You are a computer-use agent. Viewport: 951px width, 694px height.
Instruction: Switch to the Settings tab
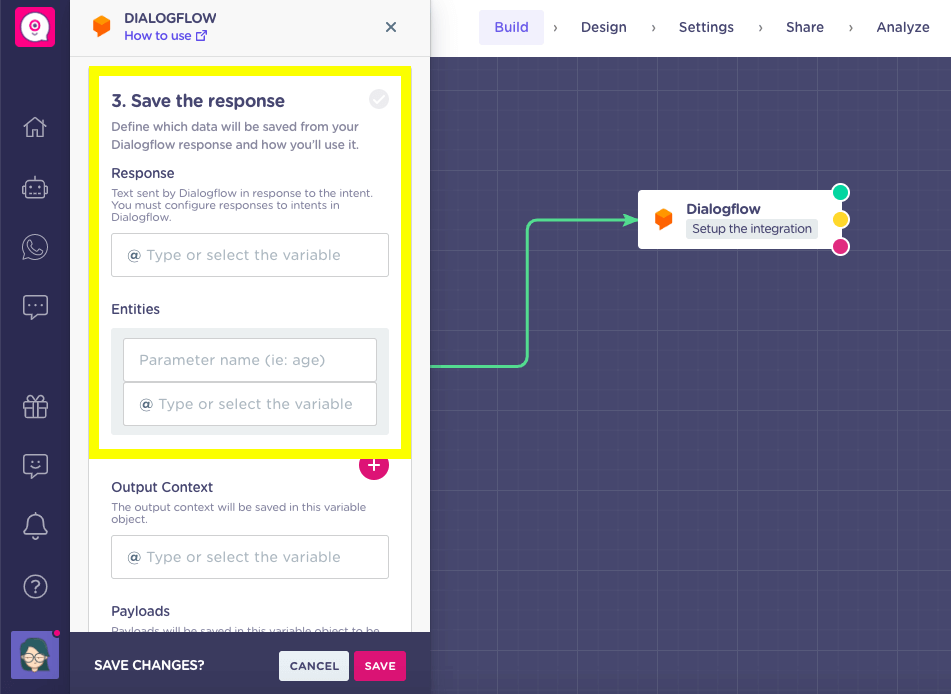pyautogui.click(x=706, y=27)
